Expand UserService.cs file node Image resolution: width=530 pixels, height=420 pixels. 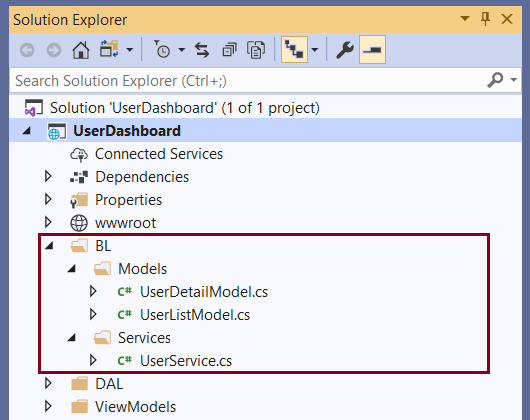click(93, 360)
